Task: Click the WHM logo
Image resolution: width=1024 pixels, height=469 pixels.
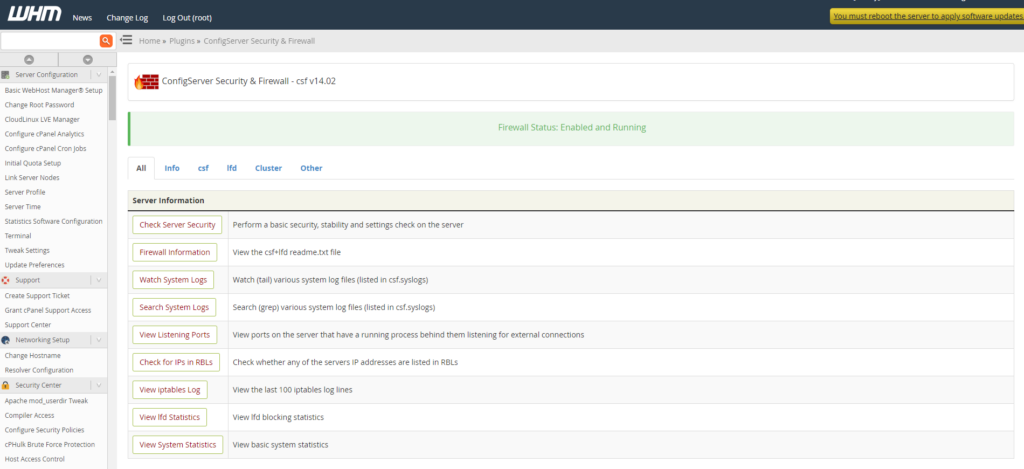Action: (34, 15)
